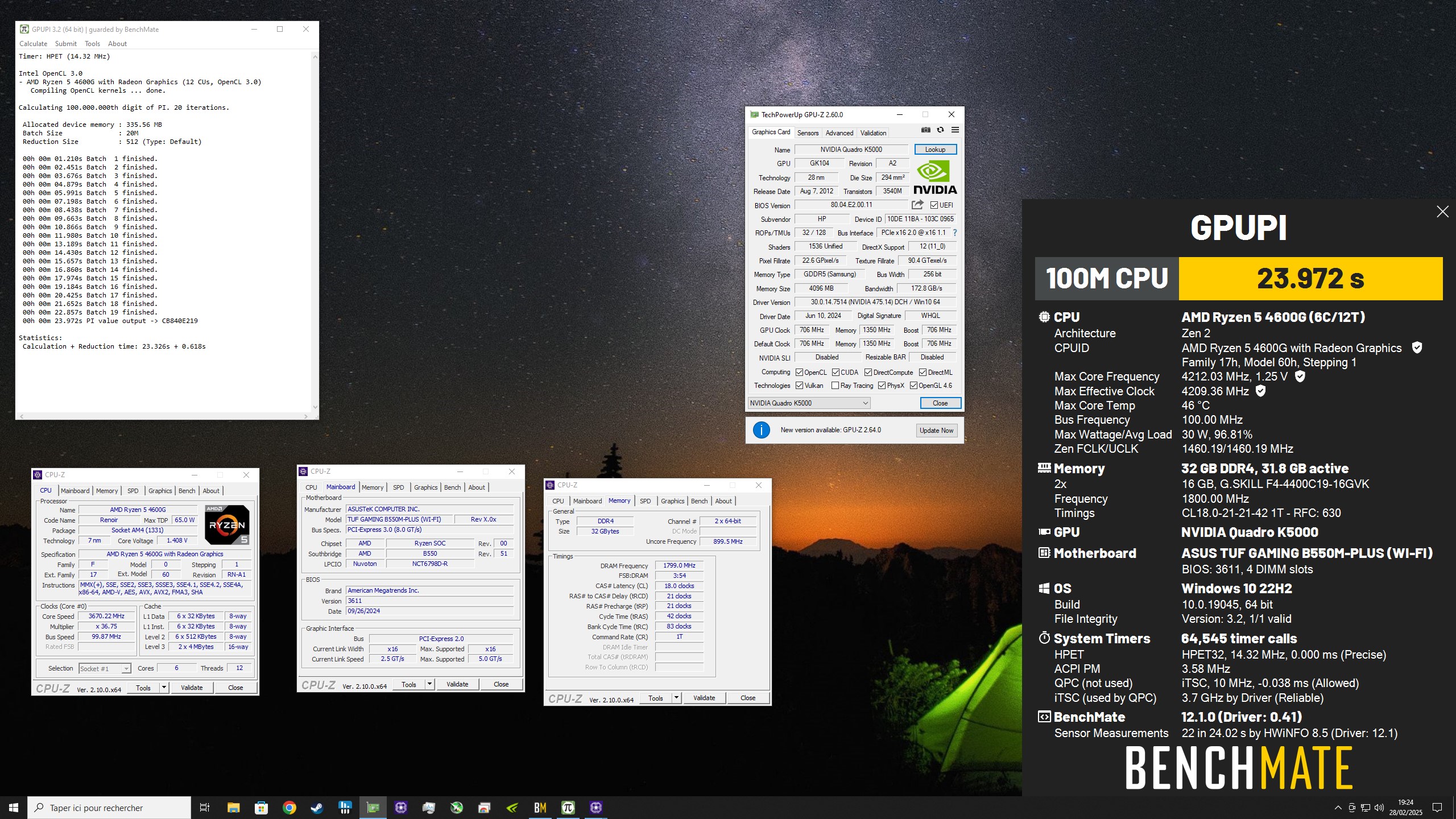Click the shield icon beside Max Effective Clock
1456x819 pixels.
tap(1260, 391)
